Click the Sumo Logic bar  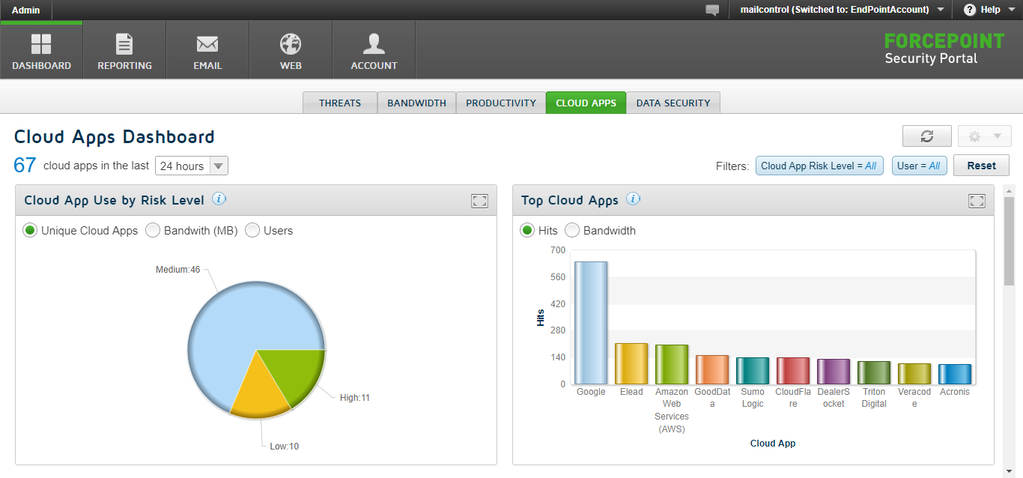click(x=752, y=370)
